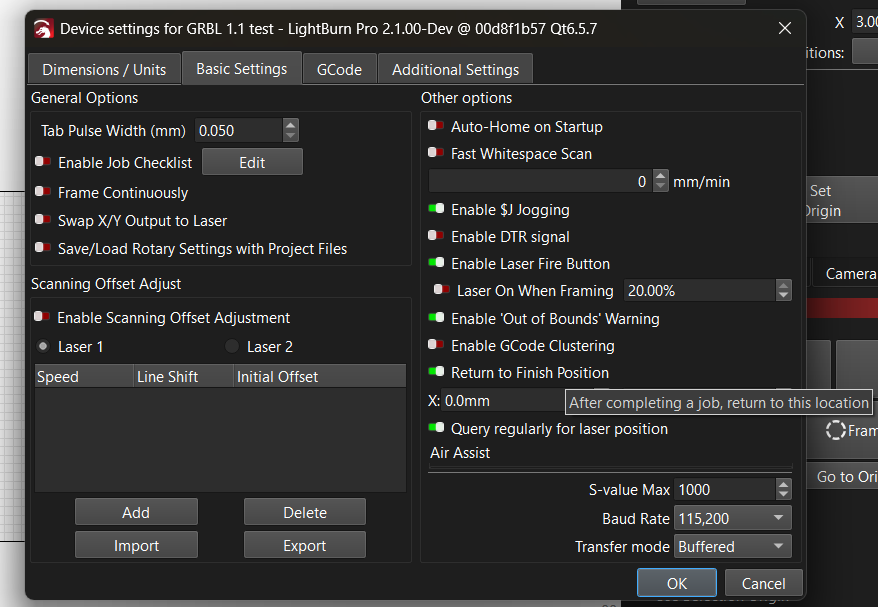Click the S-value Max field
The image size is (878, 607).
[725, 489]
